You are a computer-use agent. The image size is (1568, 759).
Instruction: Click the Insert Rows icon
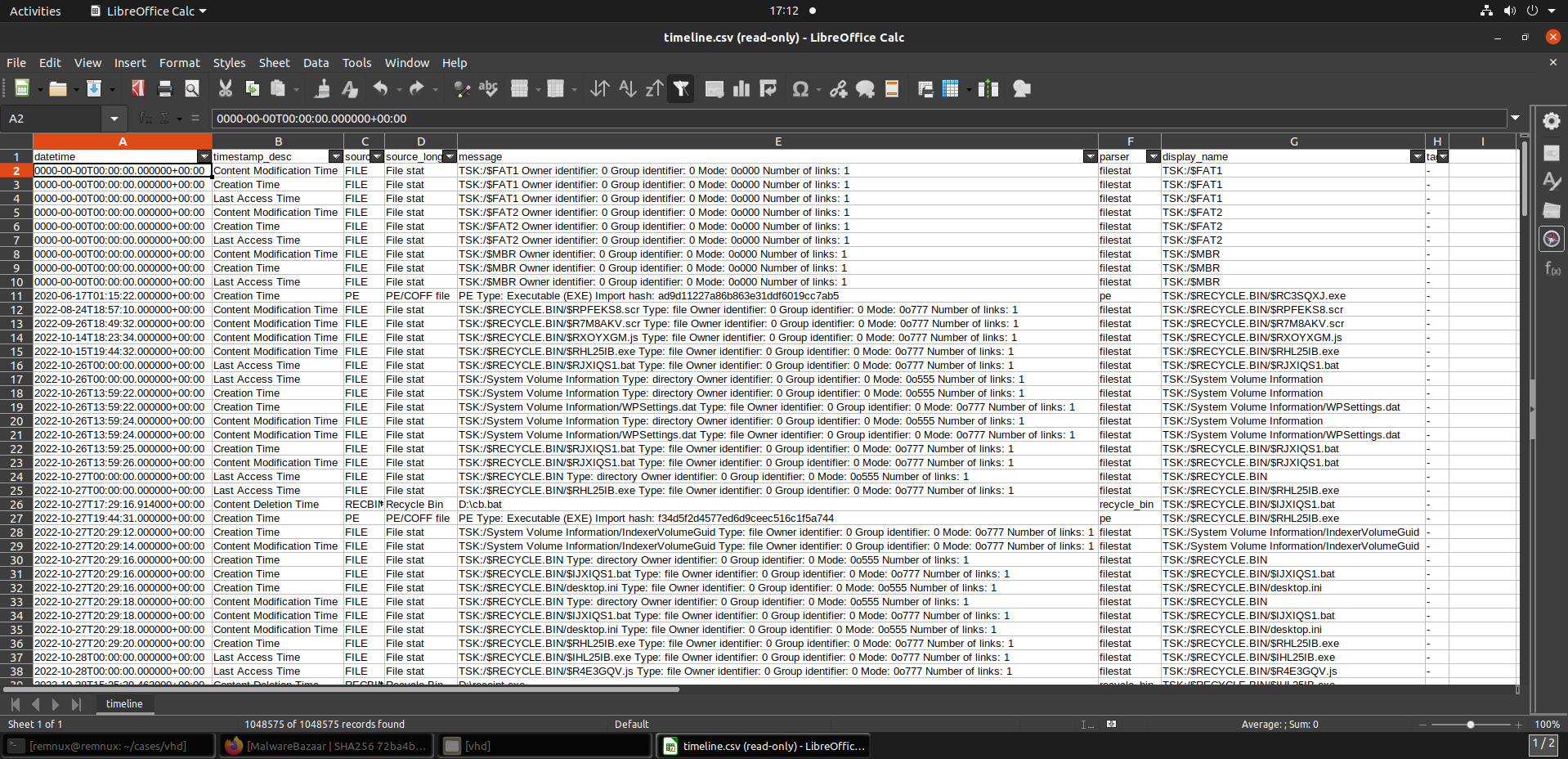[520, 89]
